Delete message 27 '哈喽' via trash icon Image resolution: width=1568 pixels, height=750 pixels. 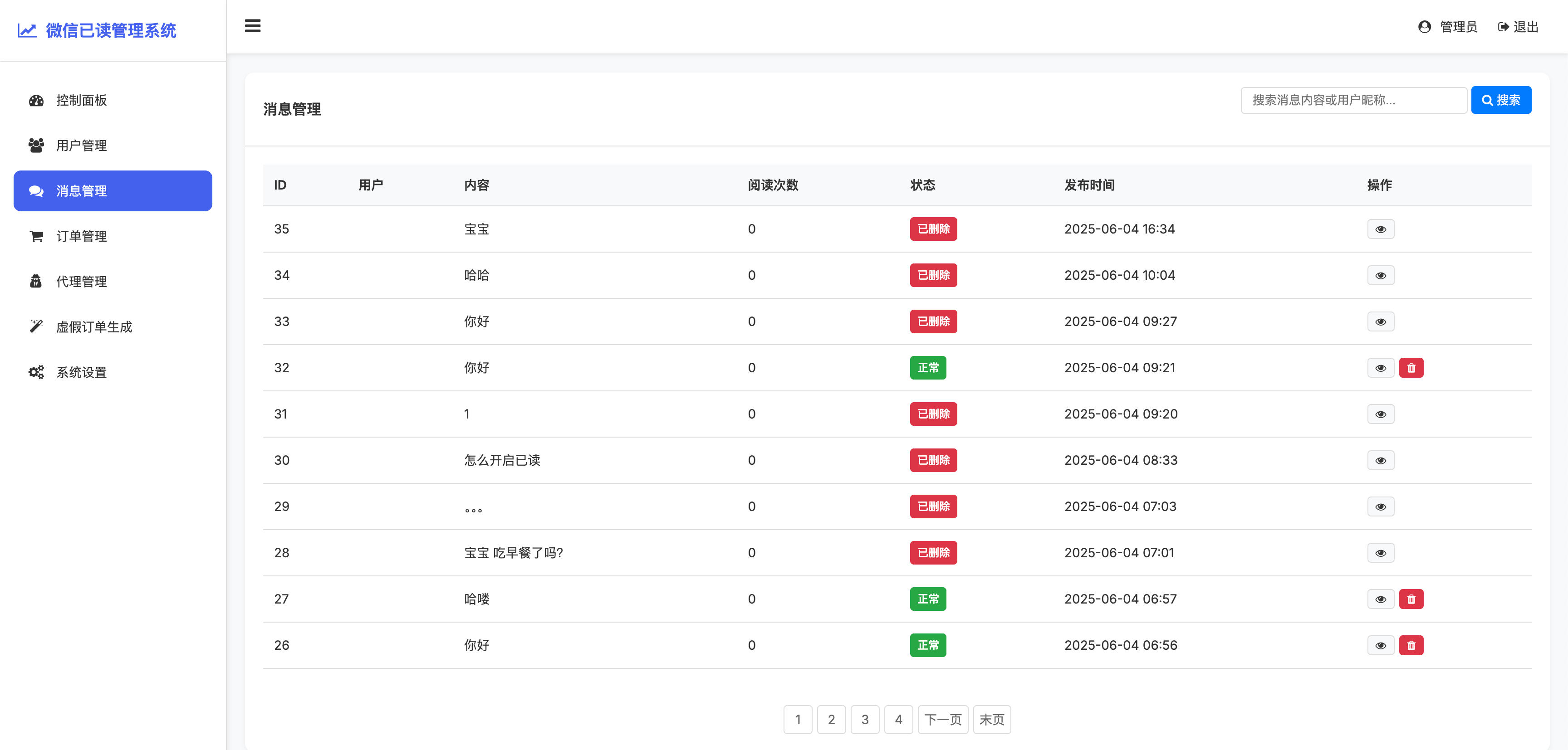click(1411, 599)
